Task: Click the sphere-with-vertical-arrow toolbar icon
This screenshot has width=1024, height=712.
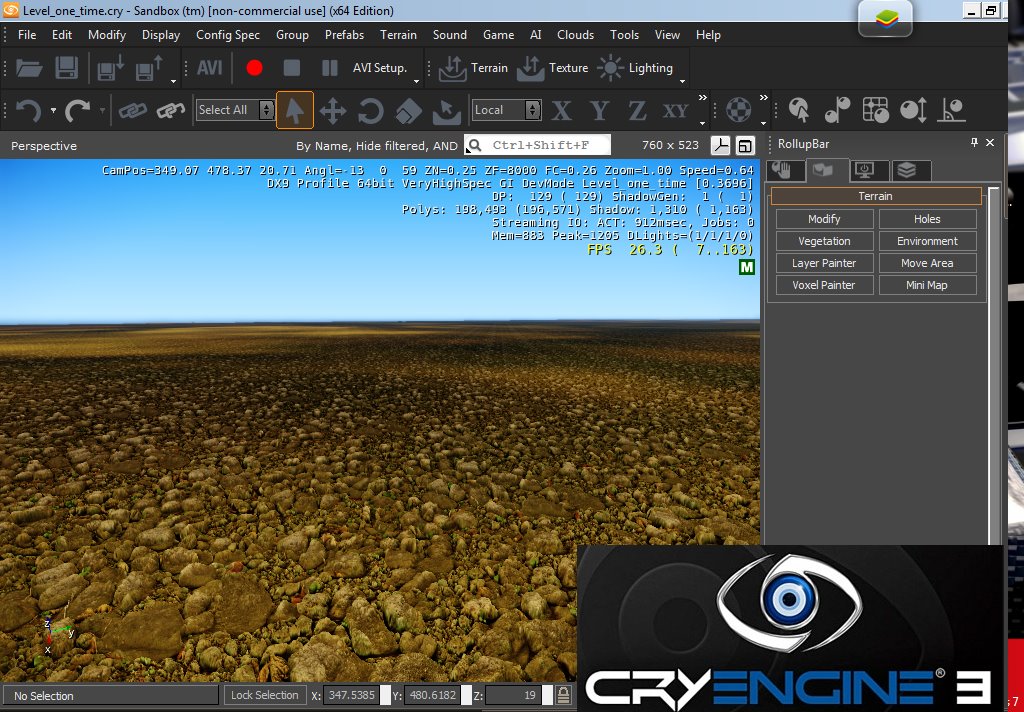Action: (913, 110)
